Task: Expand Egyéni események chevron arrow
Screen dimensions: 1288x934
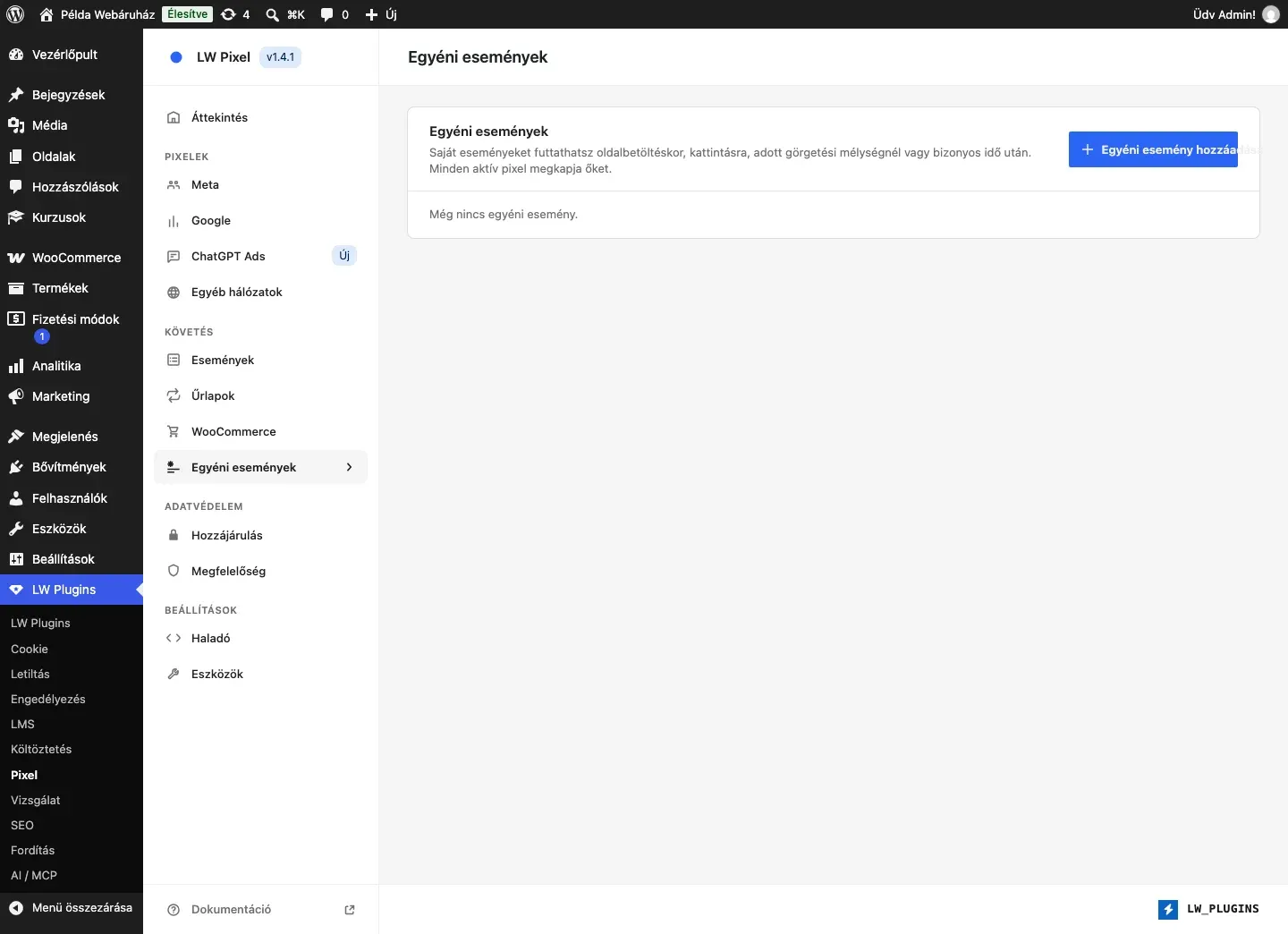Action: click(349, 467)
